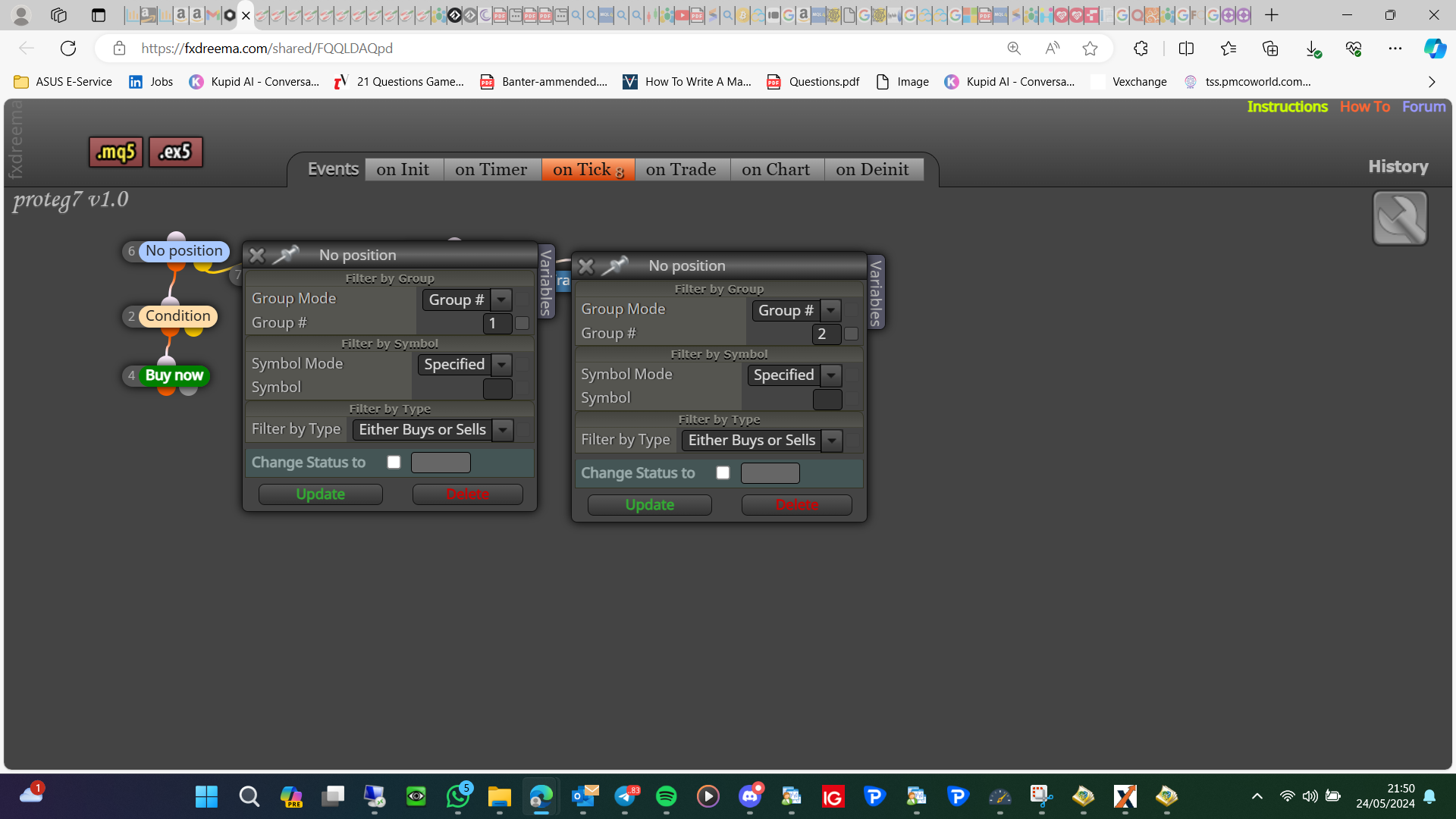The image size is (1456, 819).
Task: Toggle checkbox beside Group # 1 field
Action: 522,324
